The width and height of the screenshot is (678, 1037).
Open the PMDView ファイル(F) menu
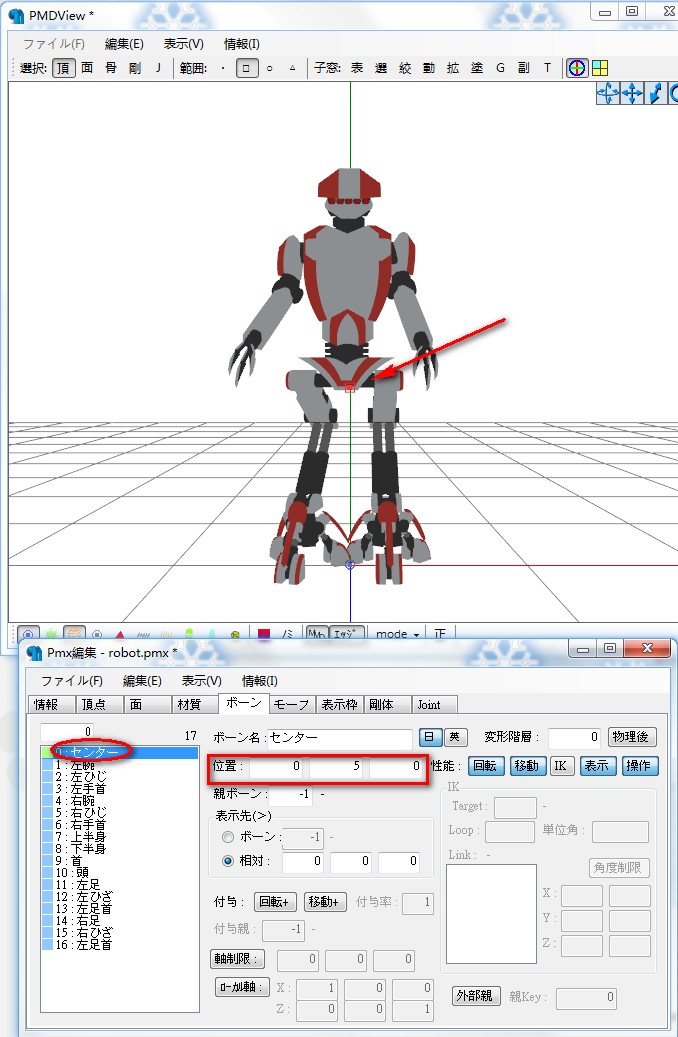tap(54, 44)
